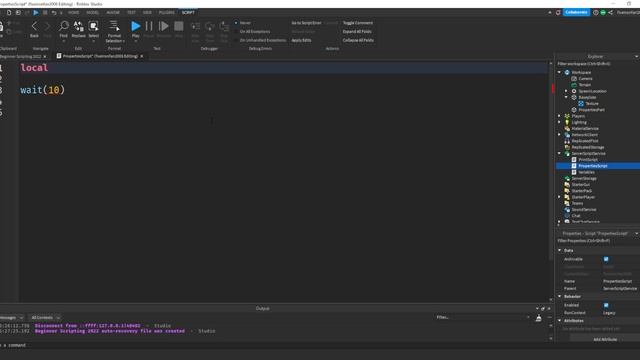Click the Step Over debugger icon
Image resolution: width=640 pixels, height=360 pixels.
coord(210,27)
